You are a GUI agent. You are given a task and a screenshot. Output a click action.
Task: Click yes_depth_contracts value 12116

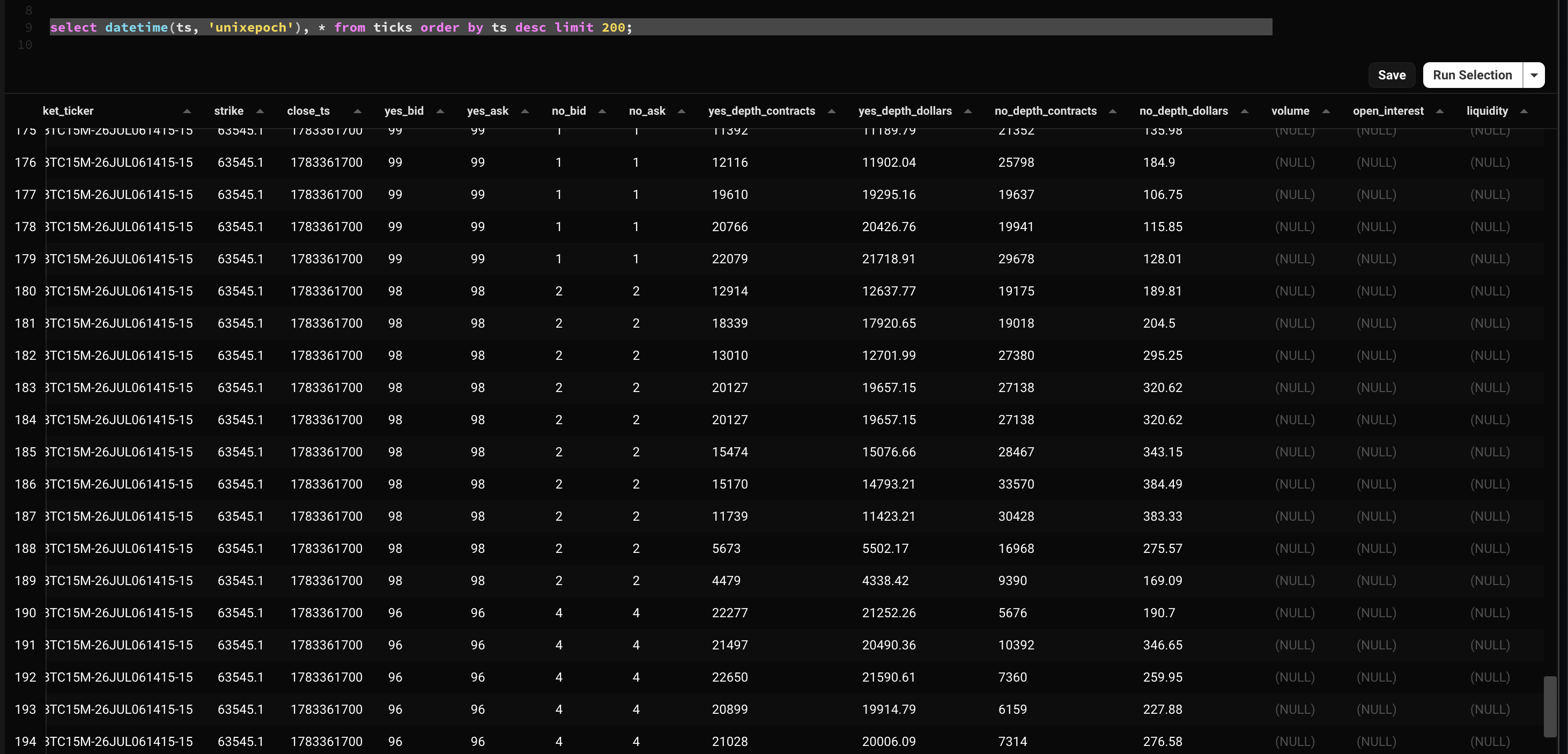pos(730,162)
